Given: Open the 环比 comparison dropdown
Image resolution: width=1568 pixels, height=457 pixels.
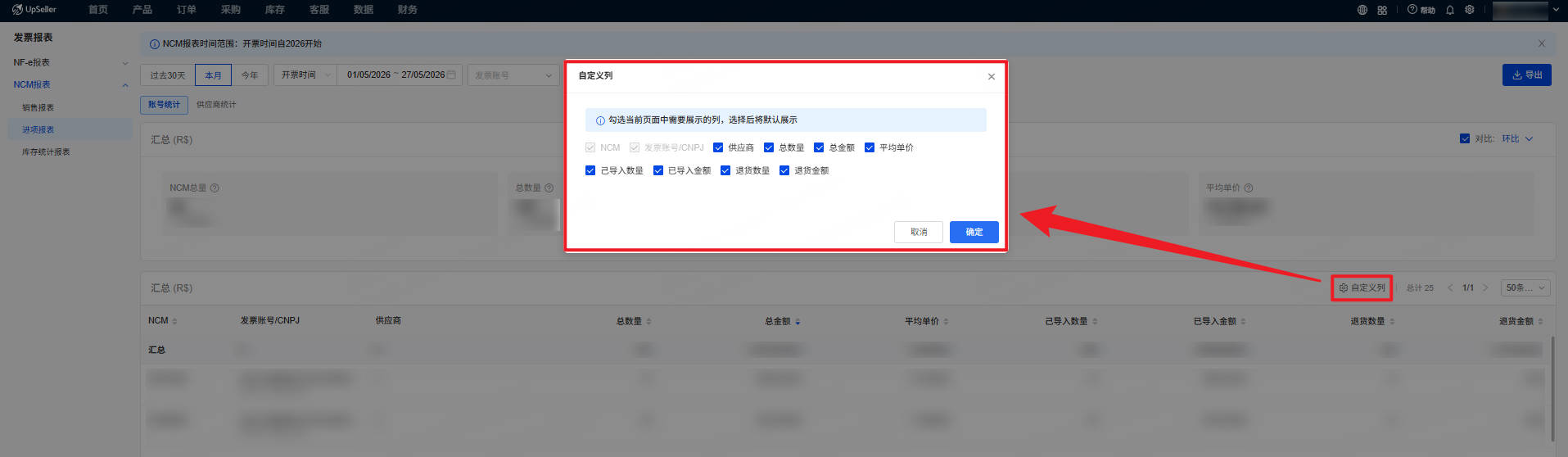Looking at the screenshot, I should 1517,138.
